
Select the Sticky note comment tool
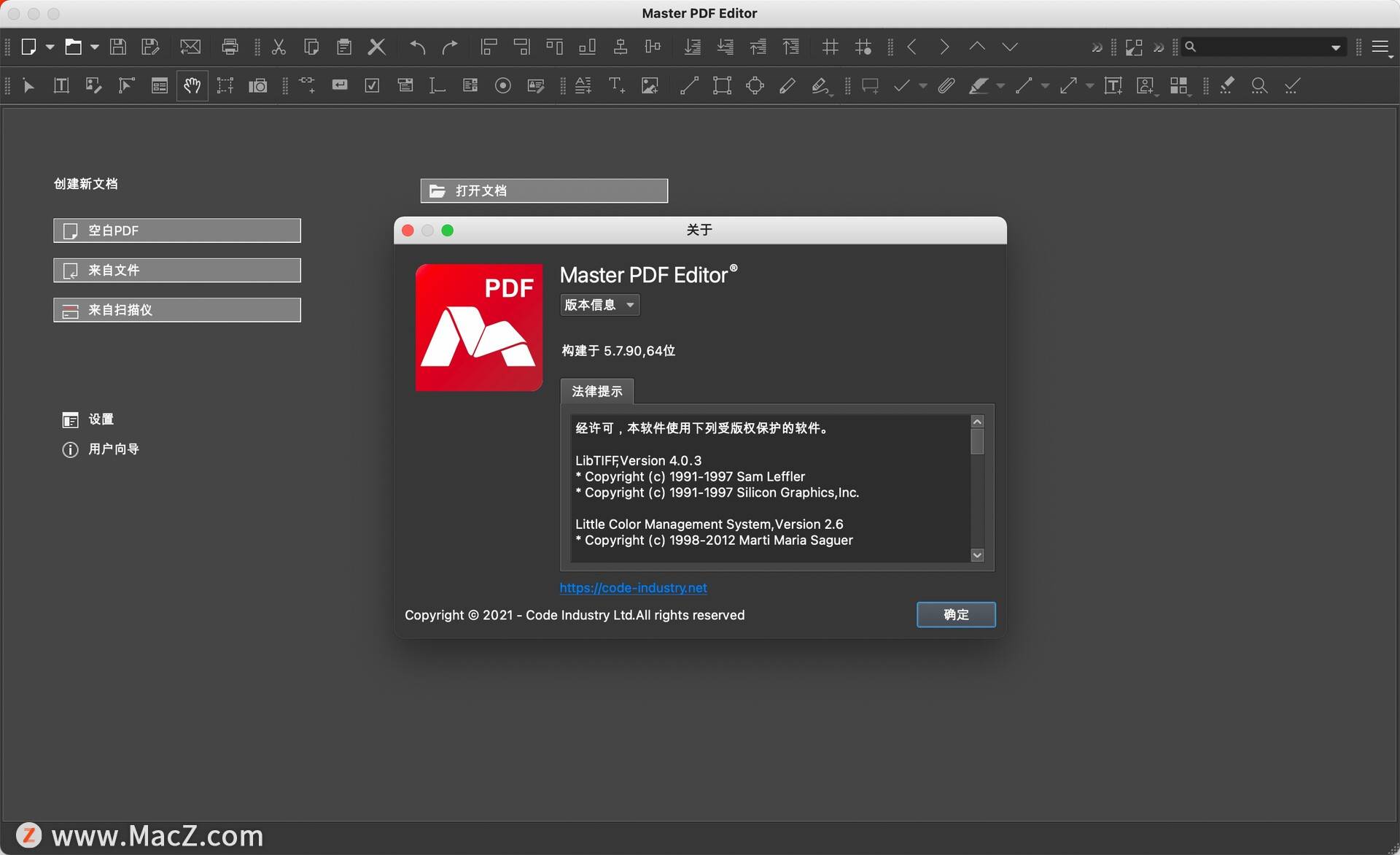point(870,85)
